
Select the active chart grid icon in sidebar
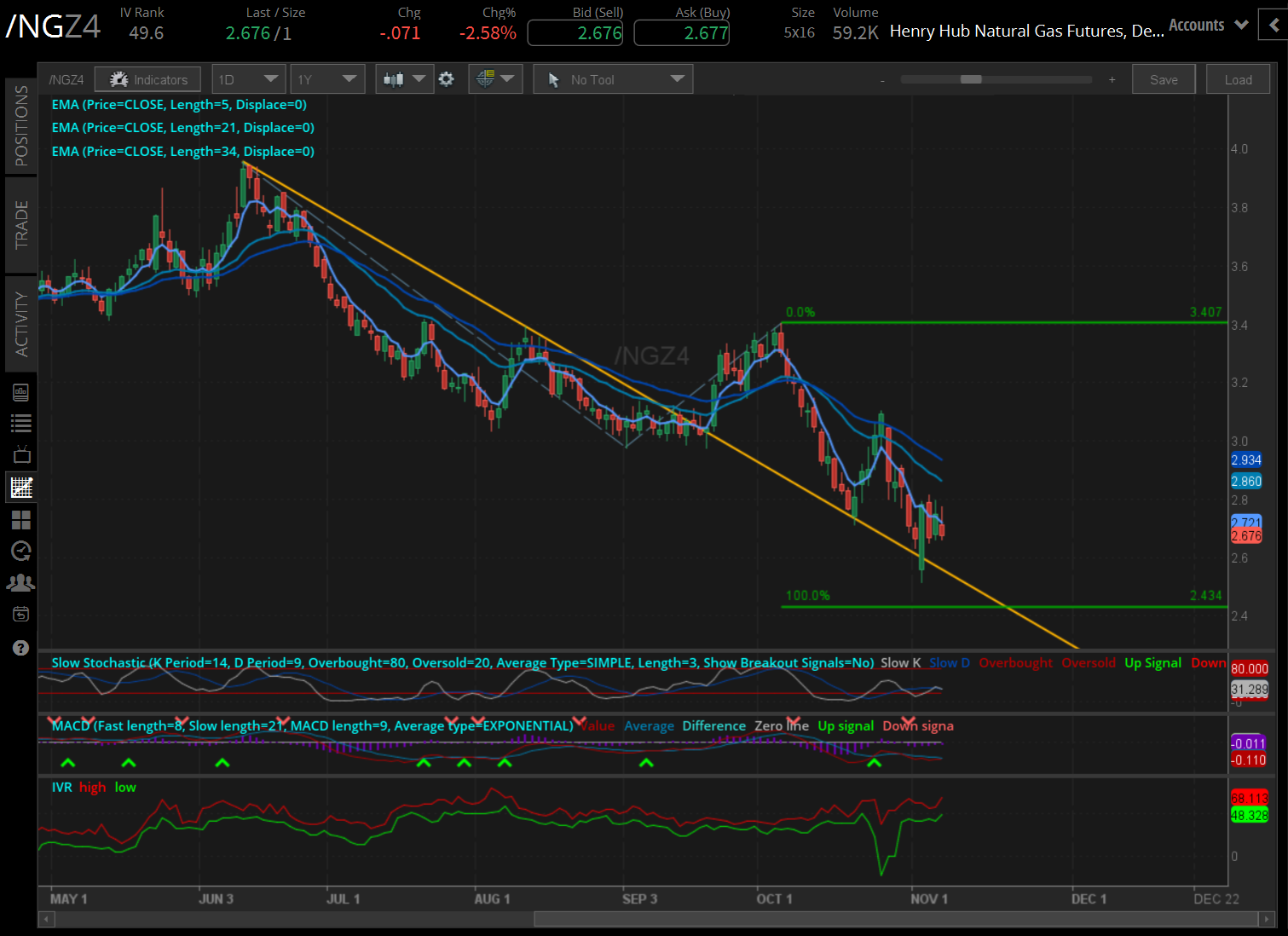[x=21, y=488]
